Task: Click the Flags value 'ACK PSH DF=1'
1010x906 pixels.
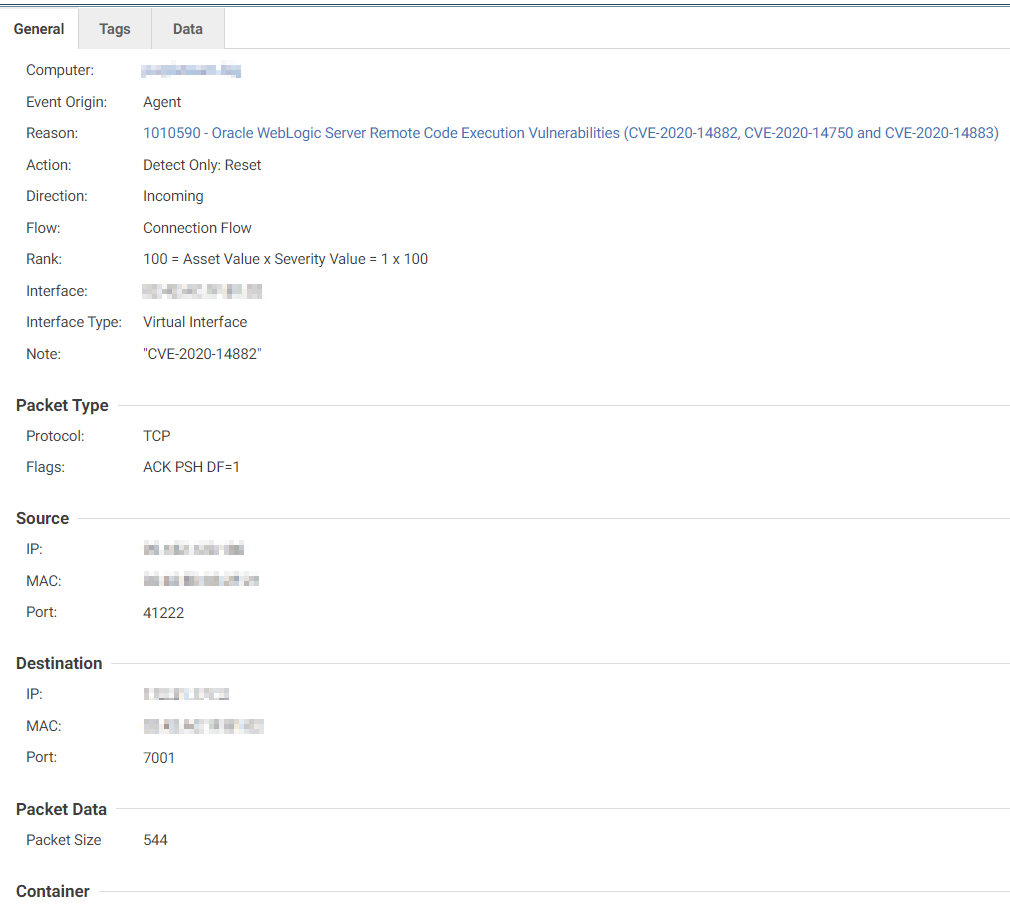Action: pos(191,467)
